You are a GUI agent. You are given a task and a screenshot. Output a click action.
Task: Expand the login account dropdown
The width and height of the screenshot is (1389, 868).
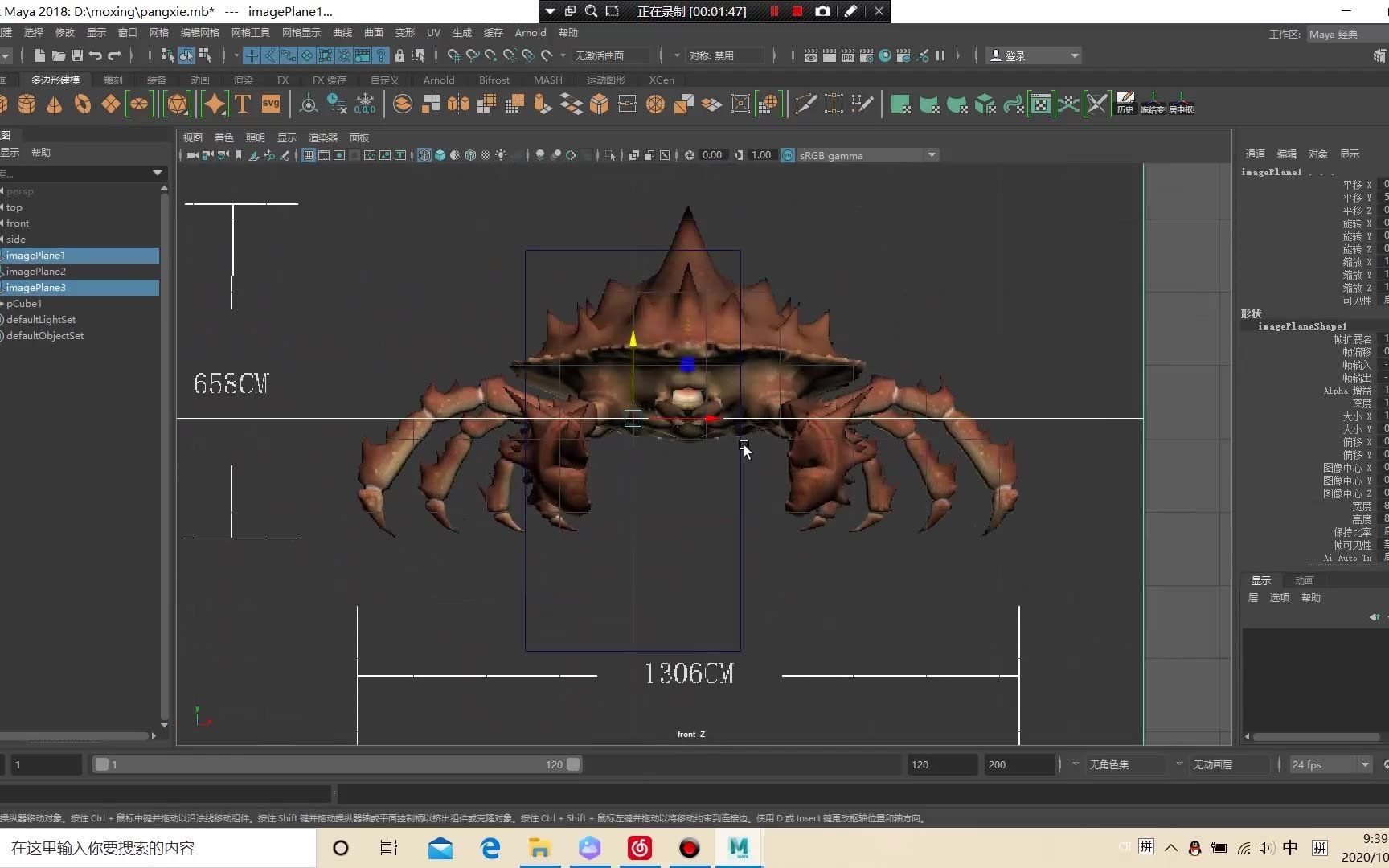tap(1074, 55)
